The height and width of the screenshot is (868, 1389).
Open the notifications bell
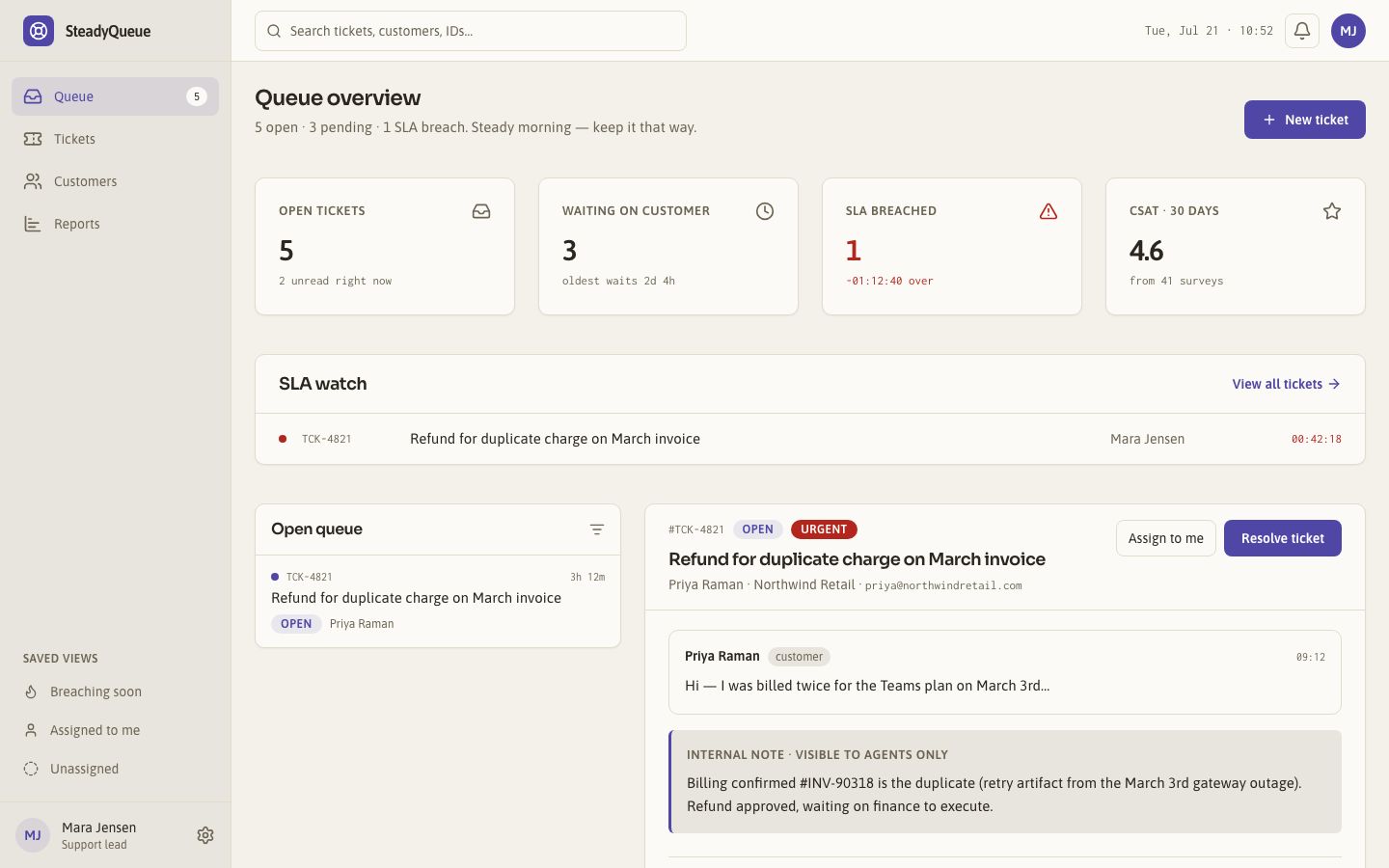[1302, 31]
